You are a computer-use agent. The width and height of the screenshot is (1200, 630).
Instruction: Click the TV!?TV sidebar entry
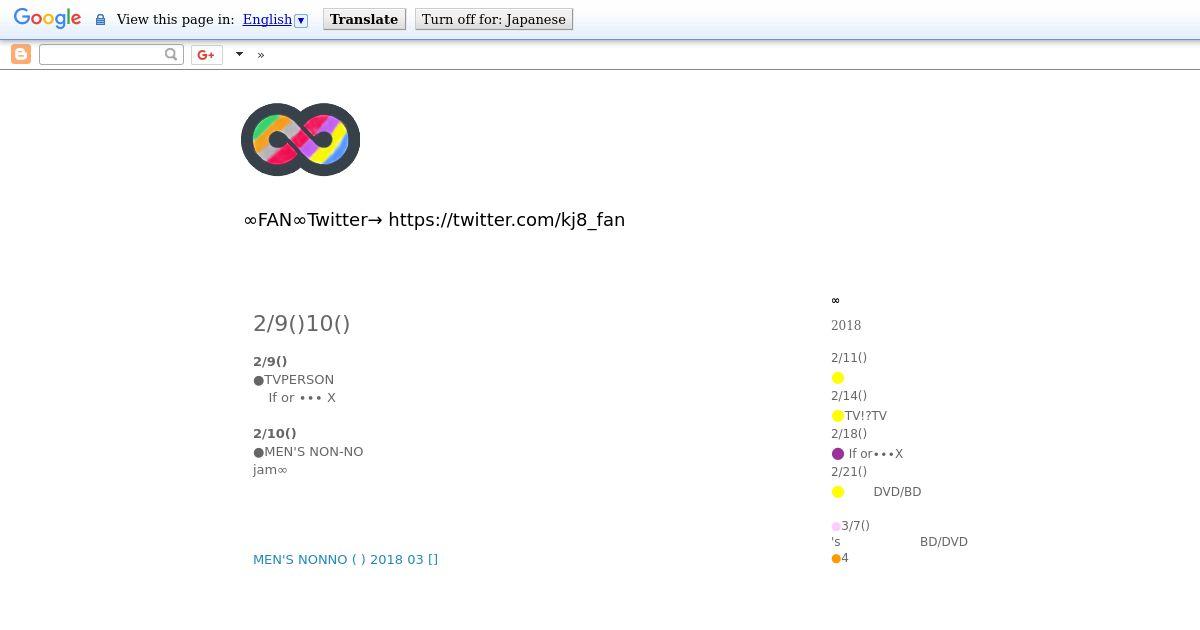(866, 416)
